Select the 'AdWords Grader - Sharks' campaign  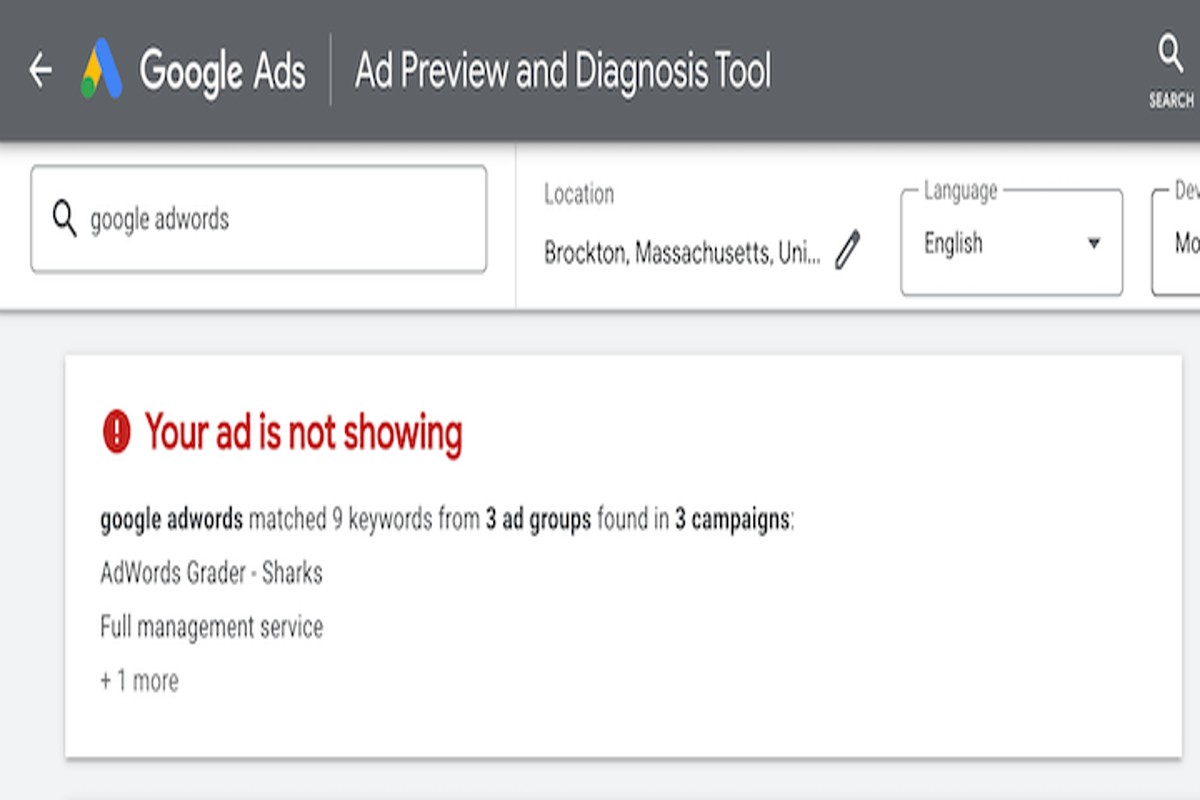(211, 573)
